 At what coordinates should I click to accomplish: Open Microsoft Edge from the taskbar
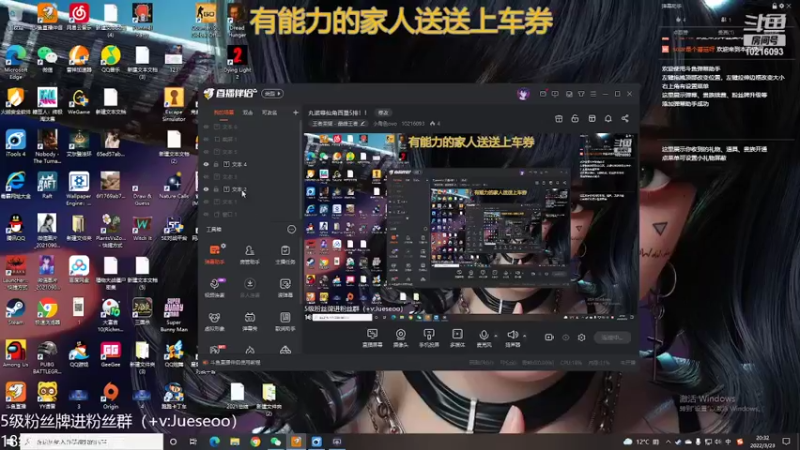[x=214, y=441]
